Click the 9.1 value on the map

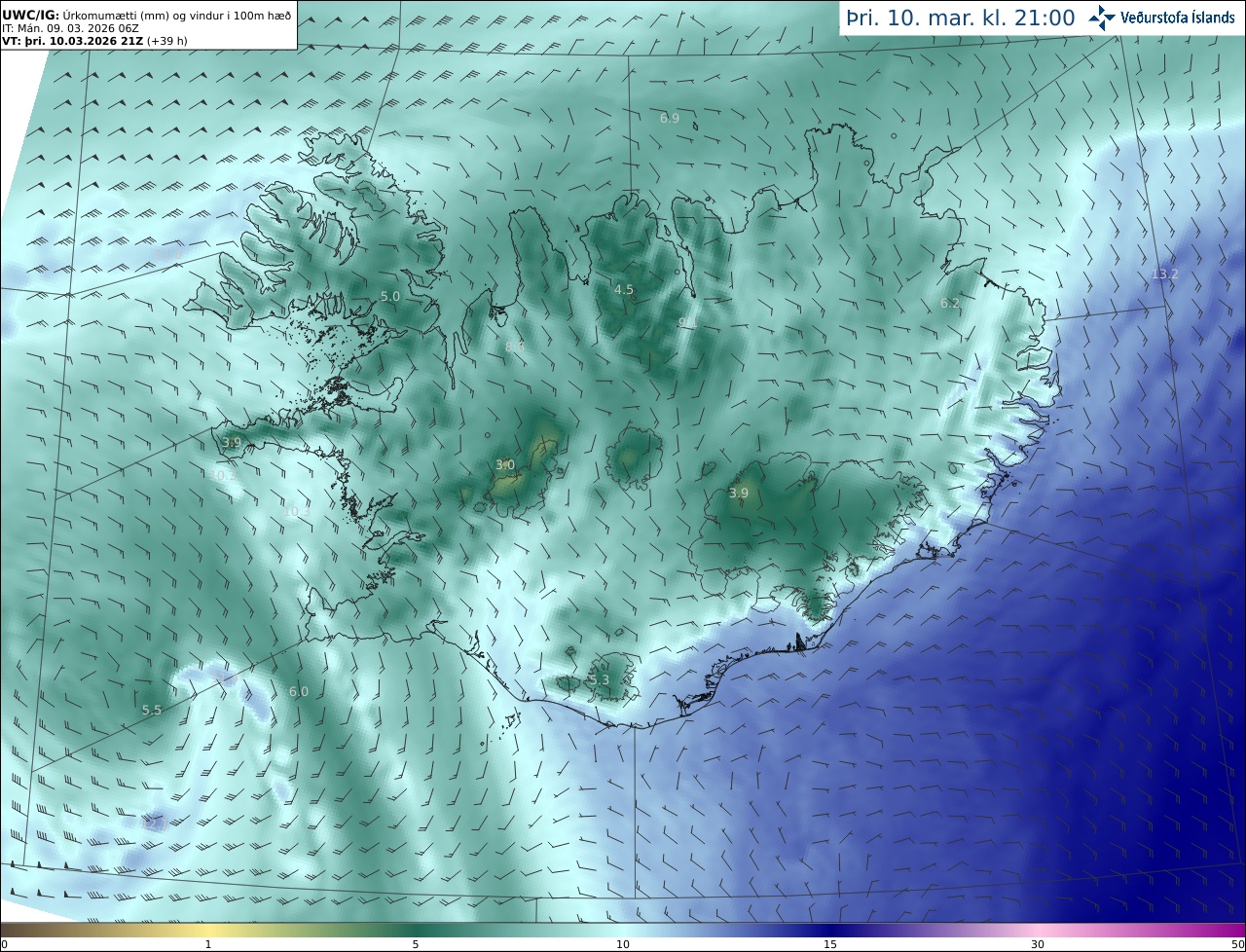(x=688, y=321)
